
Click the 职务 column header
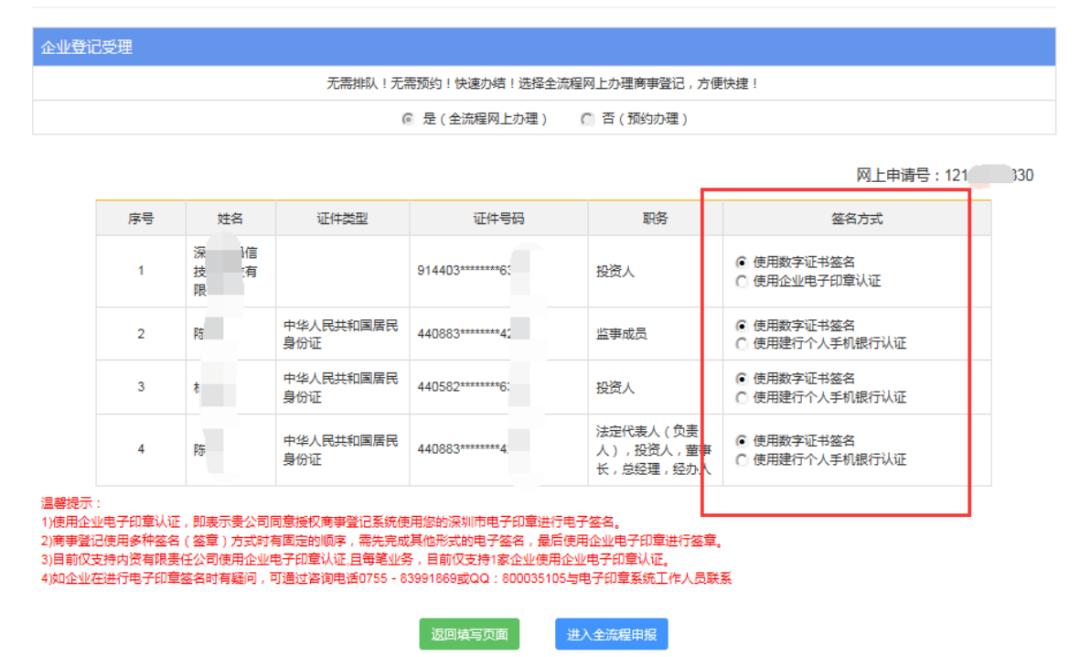click(654, 219)
